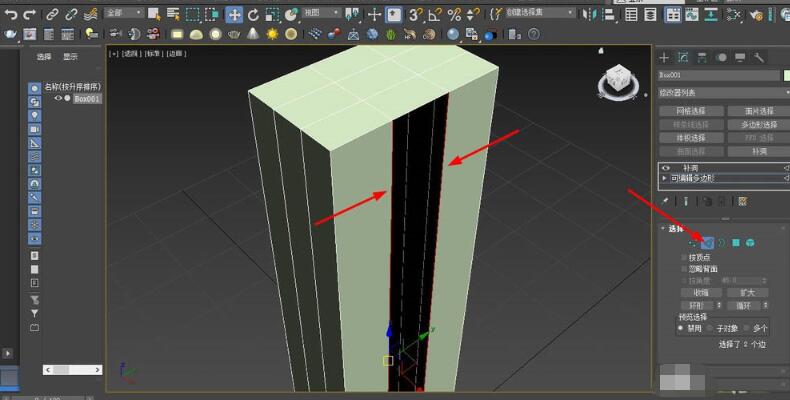Toggle the Spinner Snap button
Screen dimensions: 790x400
[473, 15]
